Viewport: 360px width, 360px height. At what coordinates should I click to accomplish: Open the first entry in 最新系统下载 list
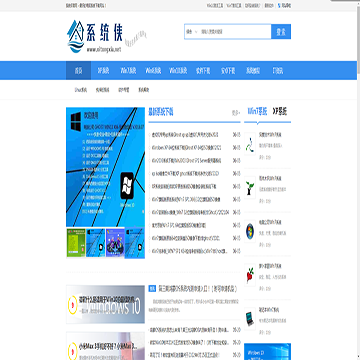(185, 135)
